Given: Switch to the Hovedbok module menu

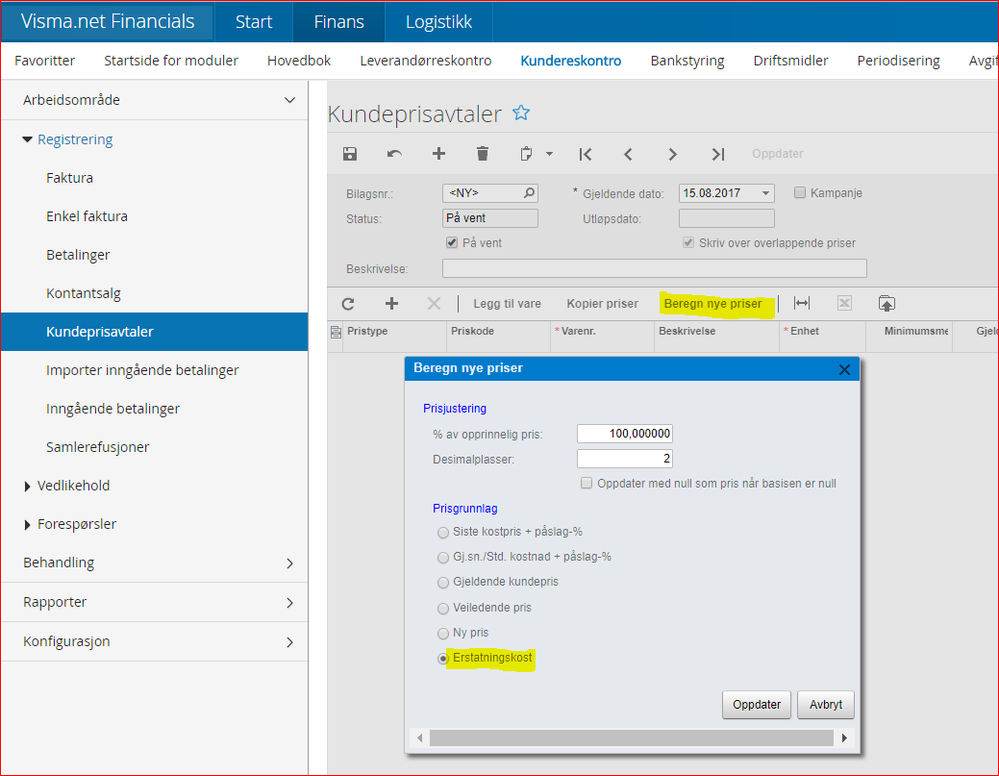Looking at the screenshot, I should (299, 61).
